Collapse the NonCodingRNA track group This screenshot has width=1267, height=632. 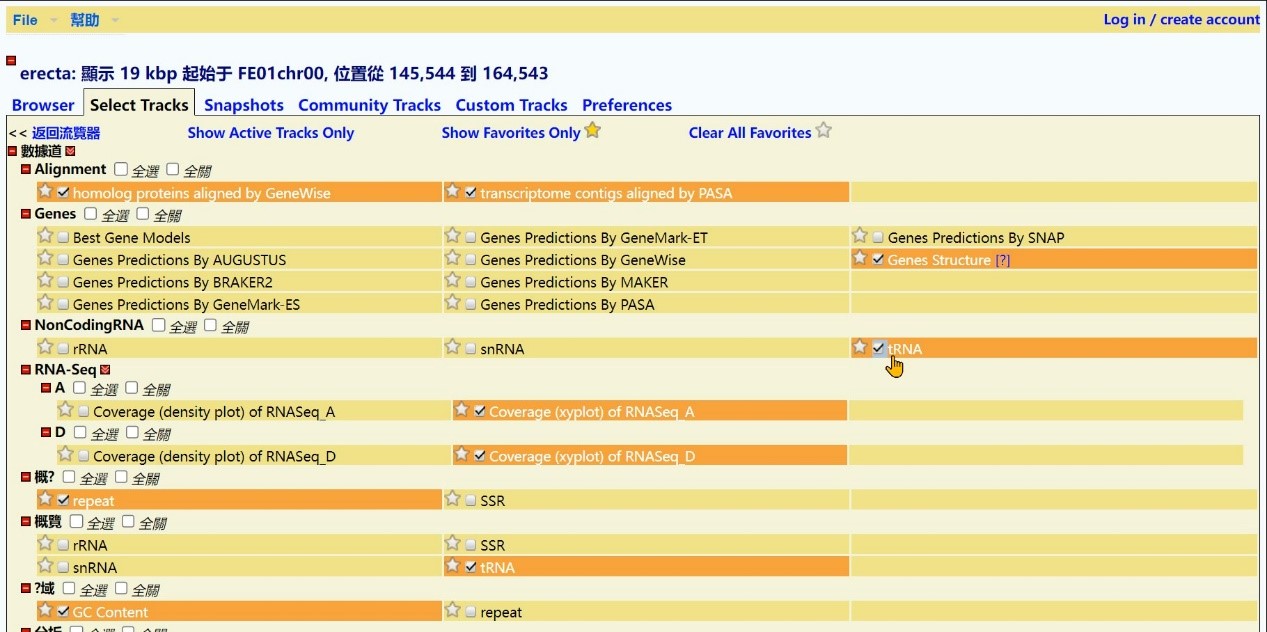pos(26,325)
